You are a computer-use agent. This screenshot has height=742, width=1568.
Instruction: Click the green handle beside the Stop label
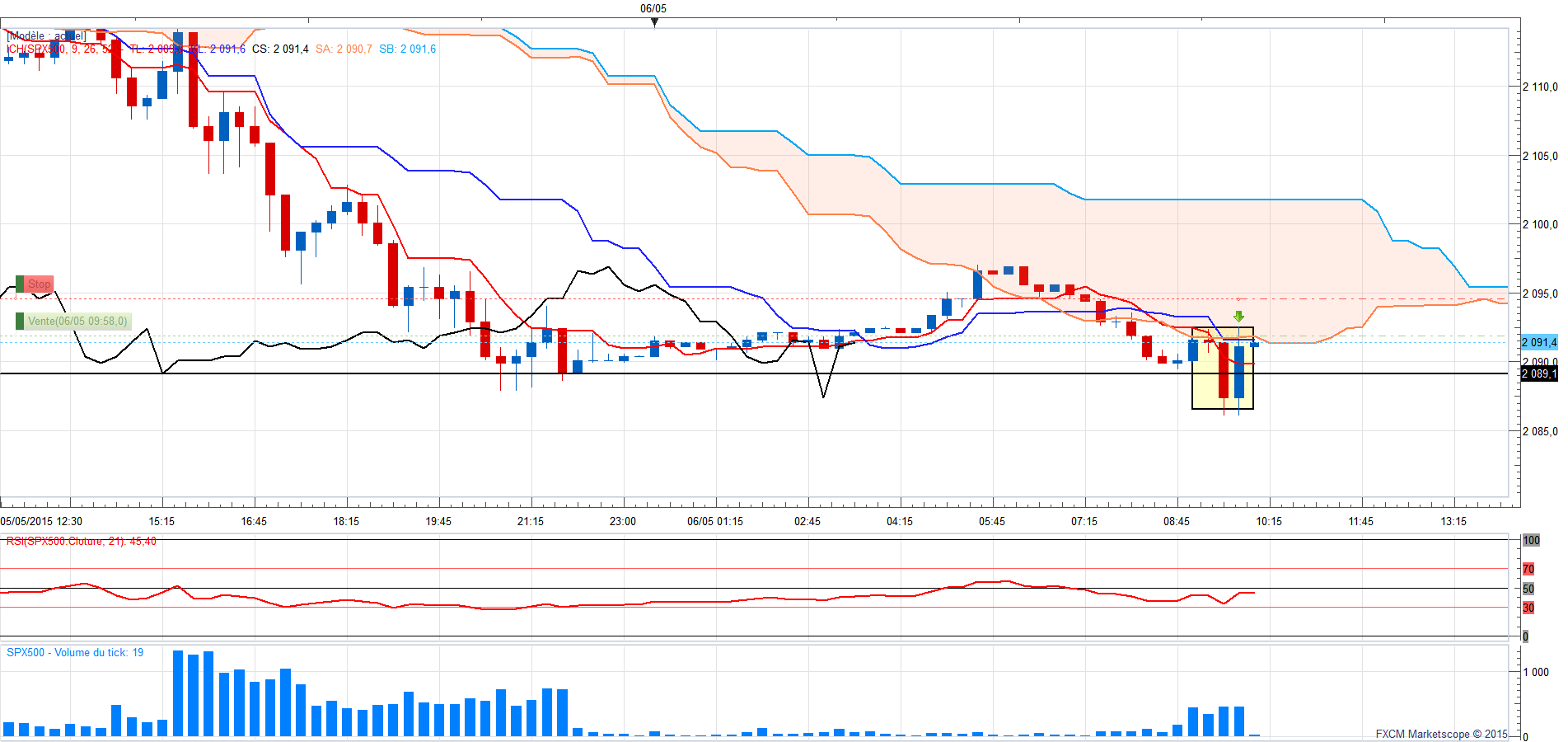(x=20, y=284)
